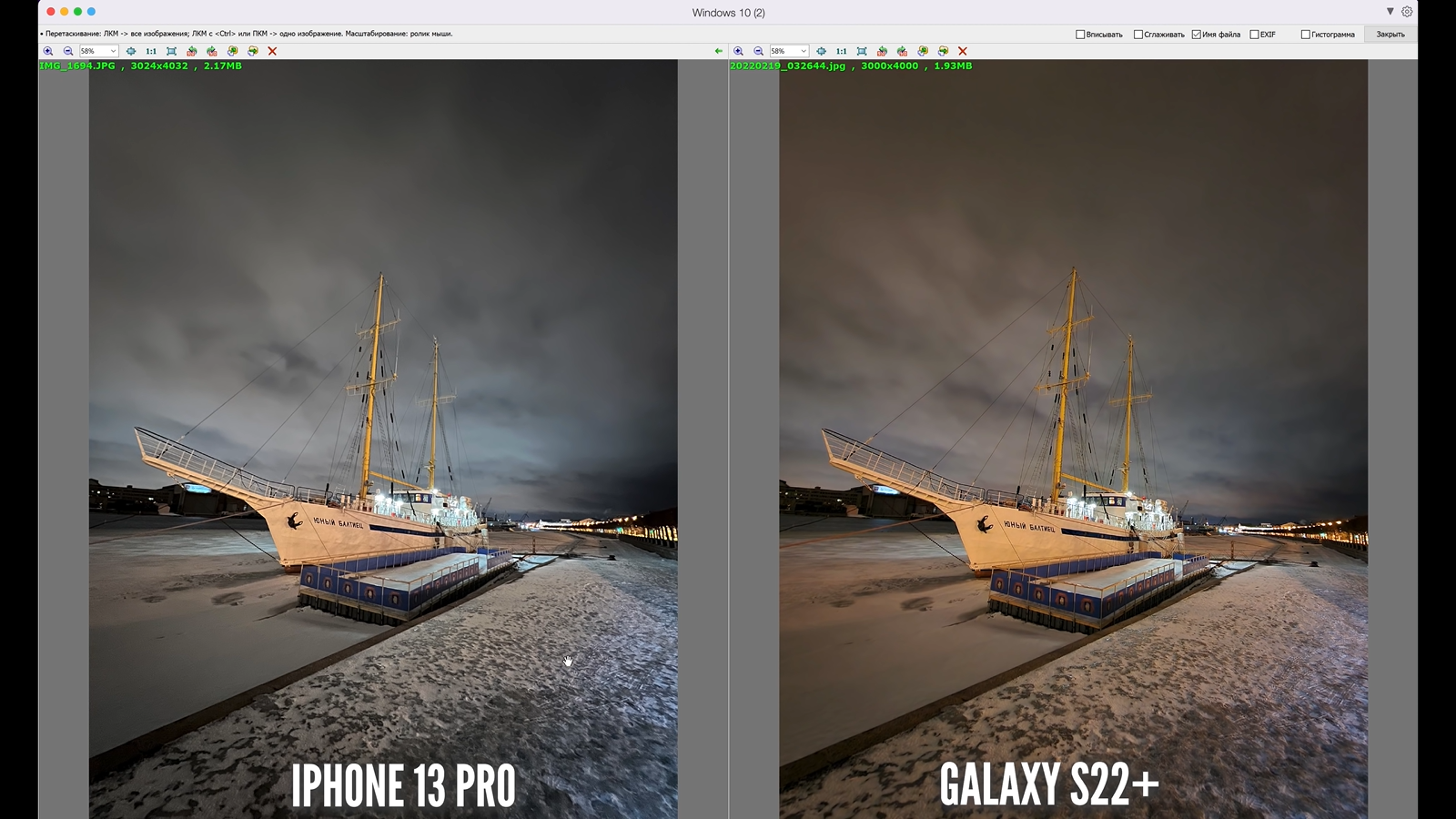Fit right image to window

[862, 51]
